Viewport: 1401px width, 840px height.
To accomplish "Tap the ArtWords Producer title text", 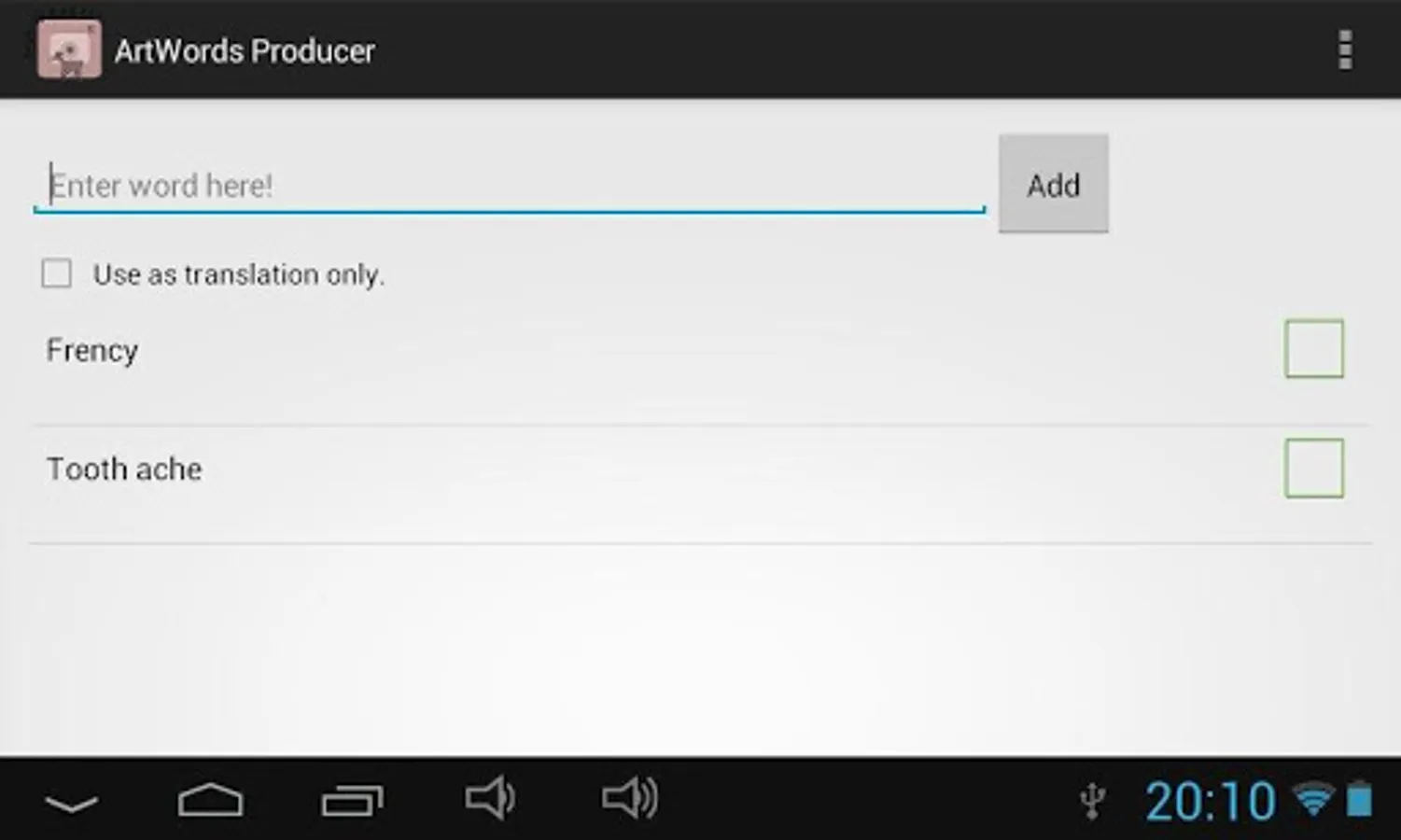I will pos(245,50).
